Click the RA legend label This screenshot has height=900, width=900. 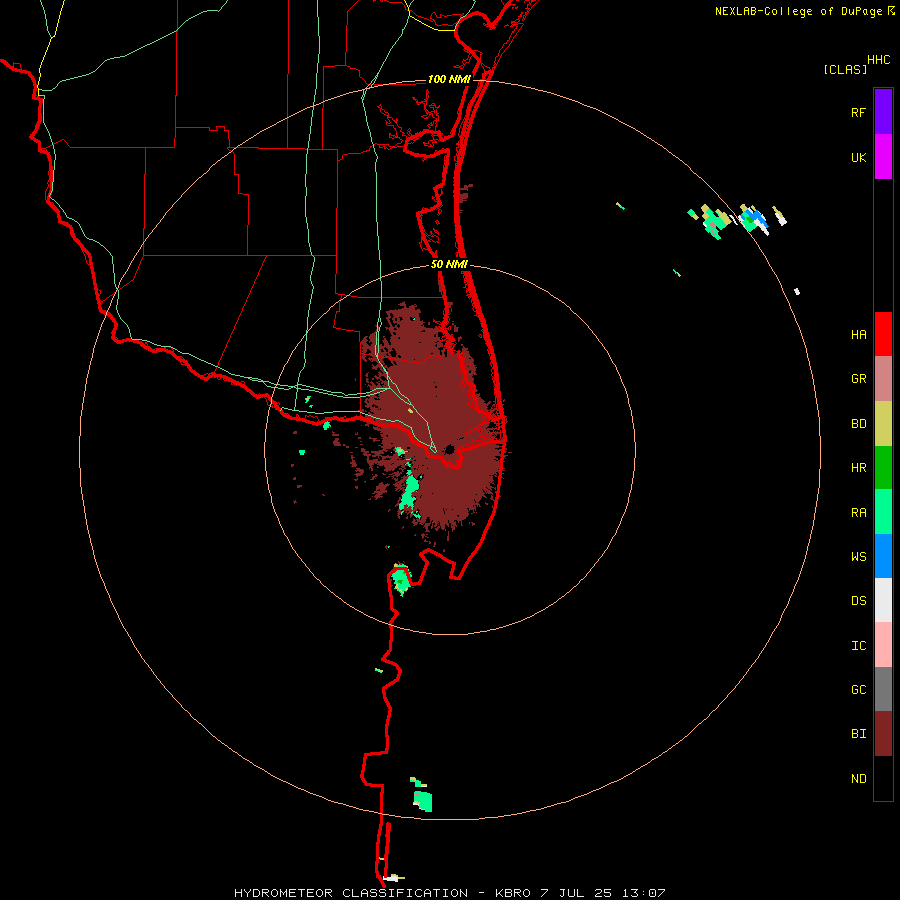pos(858,512)
